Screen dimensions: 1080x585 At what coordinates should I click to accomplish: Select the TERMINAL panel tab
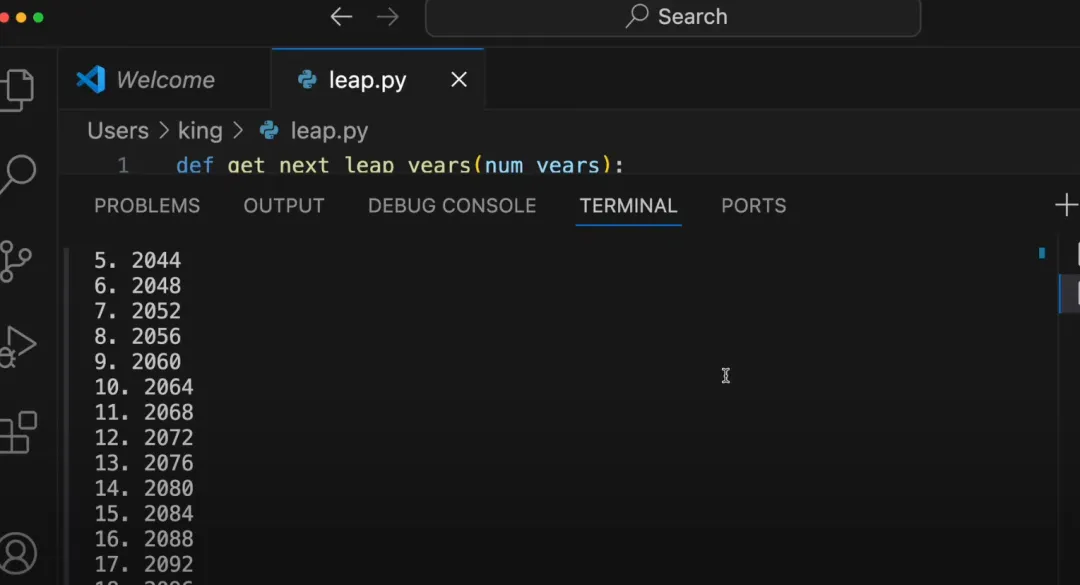pyautogui.click(x=628, y=206)
